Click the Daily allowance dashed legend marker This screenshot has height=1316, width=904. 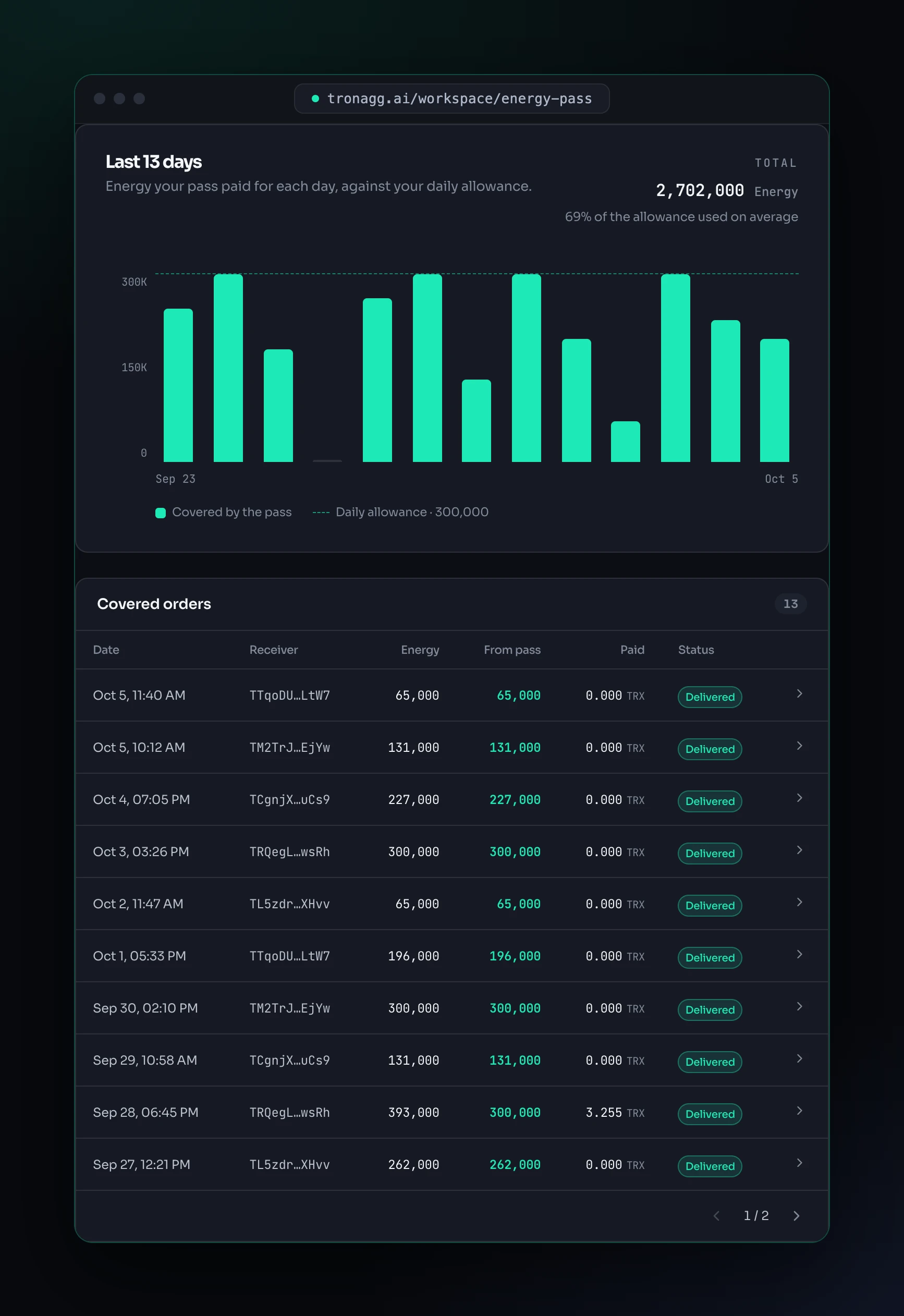pyautogui.click(x=321, y=513)
